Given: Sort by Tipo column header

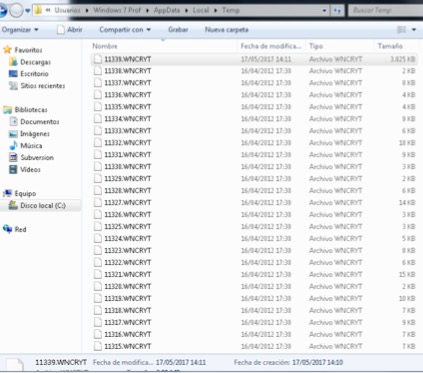Looking at the screenshot, I should coord(316,46).
